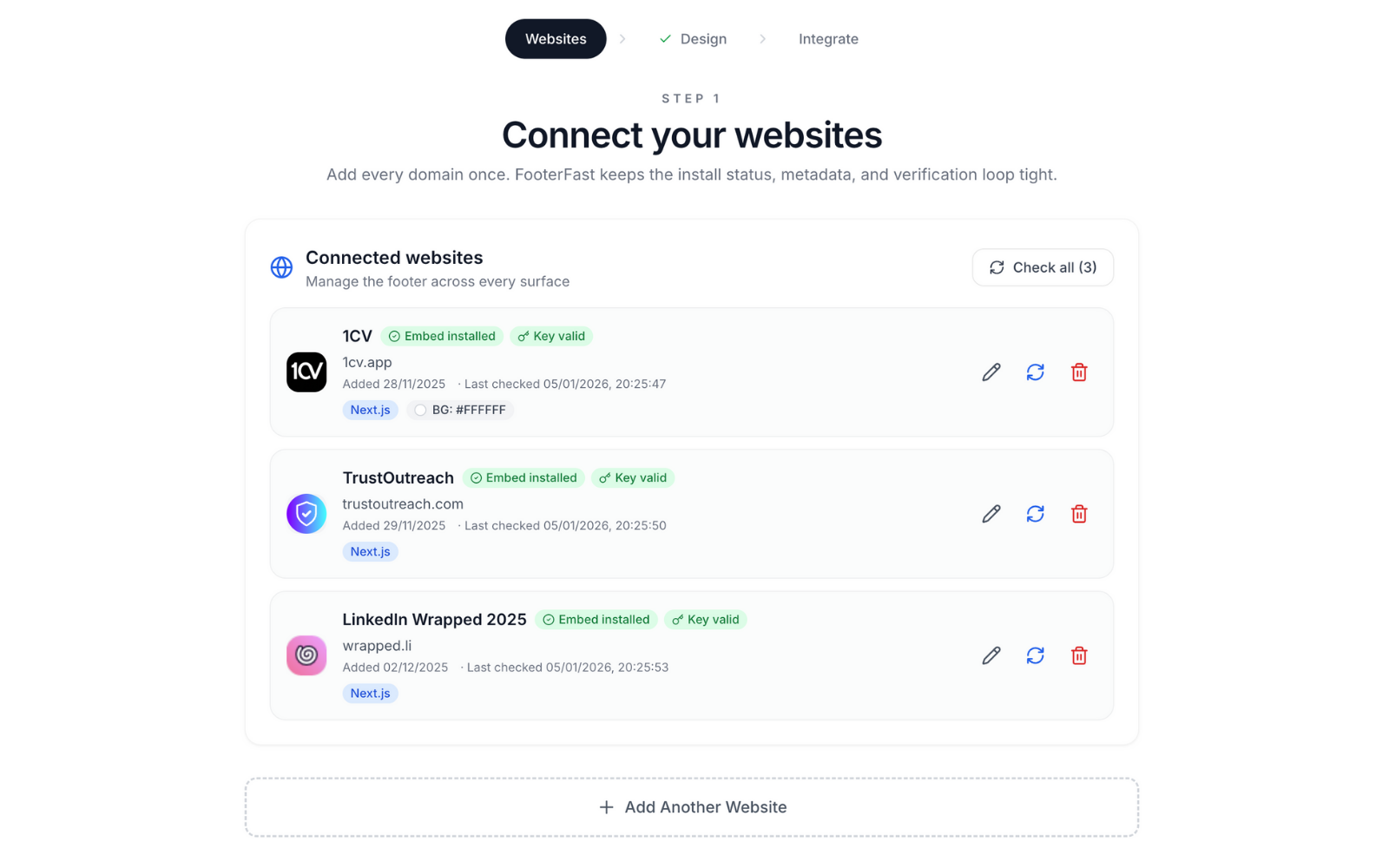Select the Key valid badge for TrustOutreach
The image size is (1389, 868).
633,477
